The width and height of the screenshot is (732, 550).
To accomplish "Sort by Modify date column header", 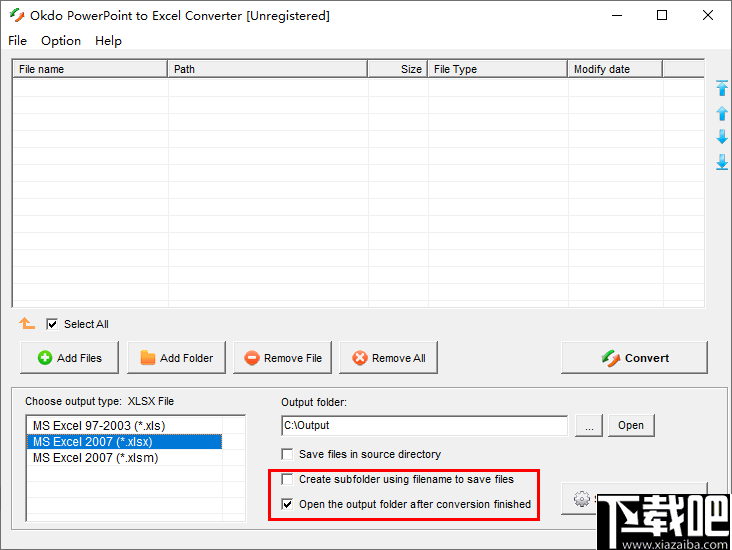I will tap(615, 69).
